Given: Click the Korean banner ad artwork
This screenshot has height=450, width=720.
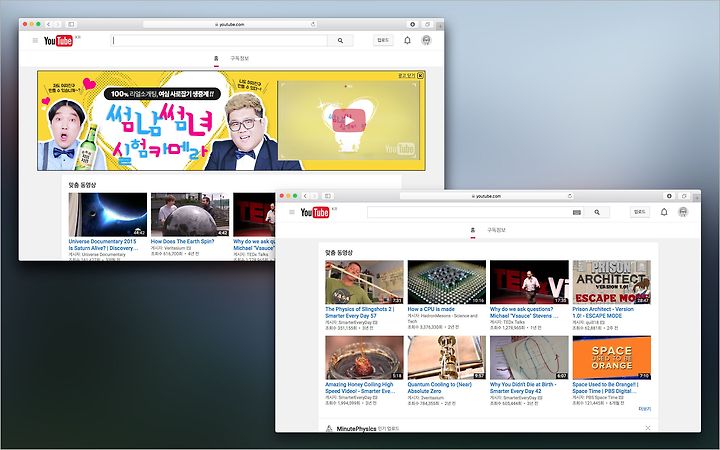Looking at the screenshot, I should [157, 121].
